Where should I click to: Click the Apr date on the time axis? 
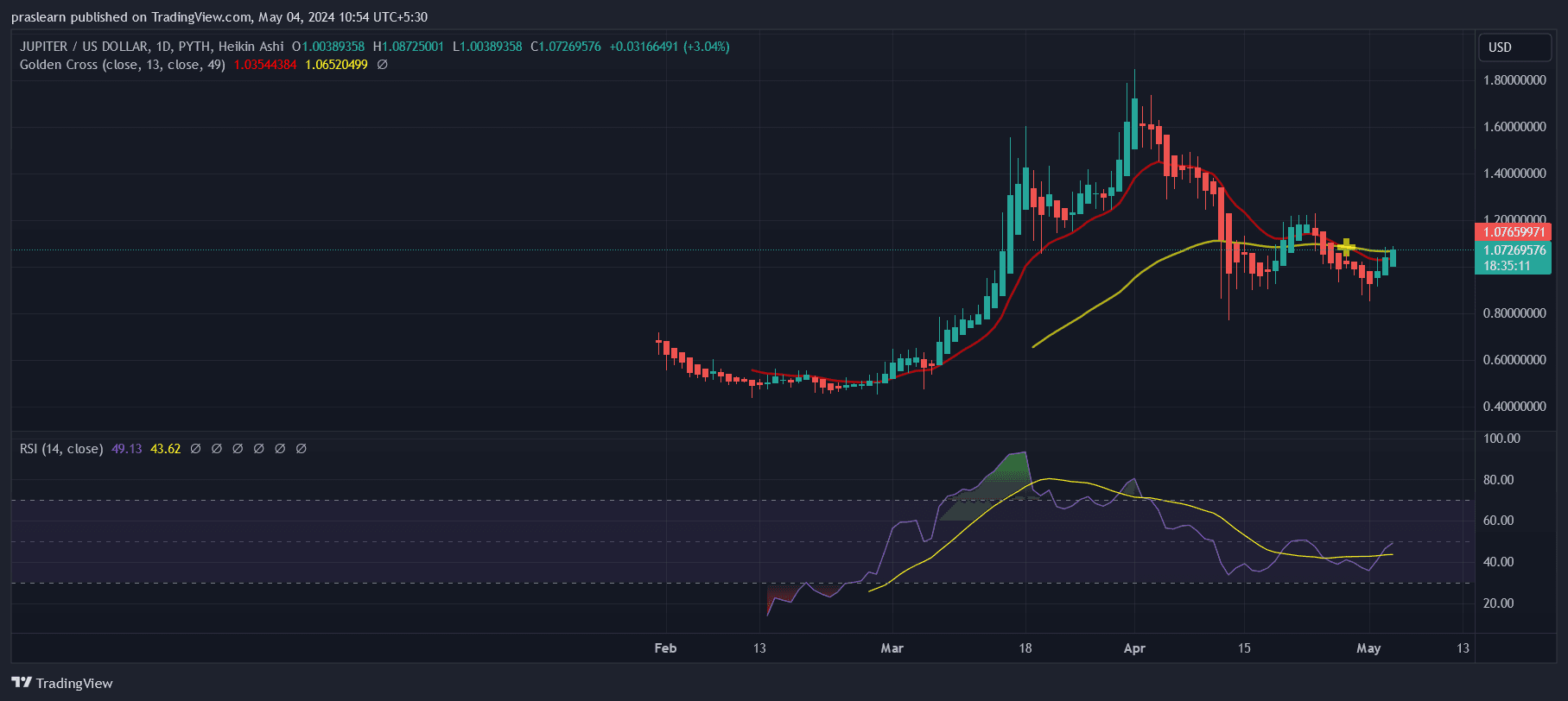(1134, 648)
